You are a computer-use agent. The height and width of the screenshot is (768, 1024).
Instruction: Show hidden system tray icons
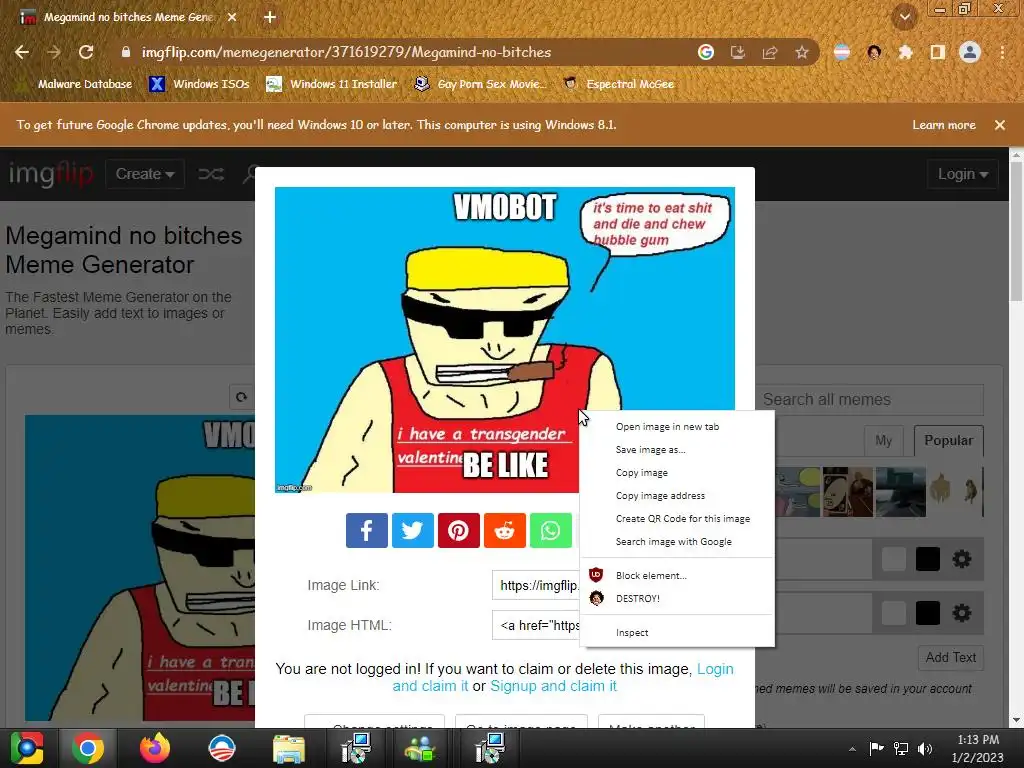[852, 749]
